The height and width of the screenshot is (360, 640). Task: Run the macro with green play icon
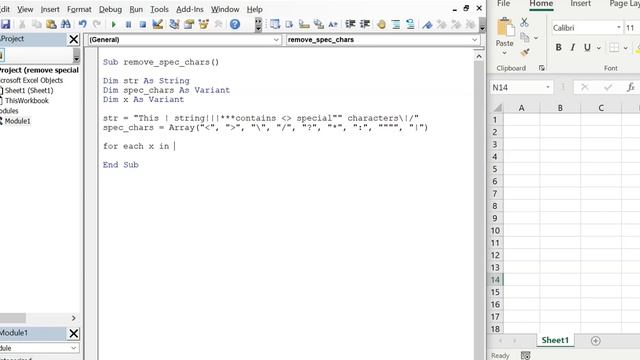[113, 24]
